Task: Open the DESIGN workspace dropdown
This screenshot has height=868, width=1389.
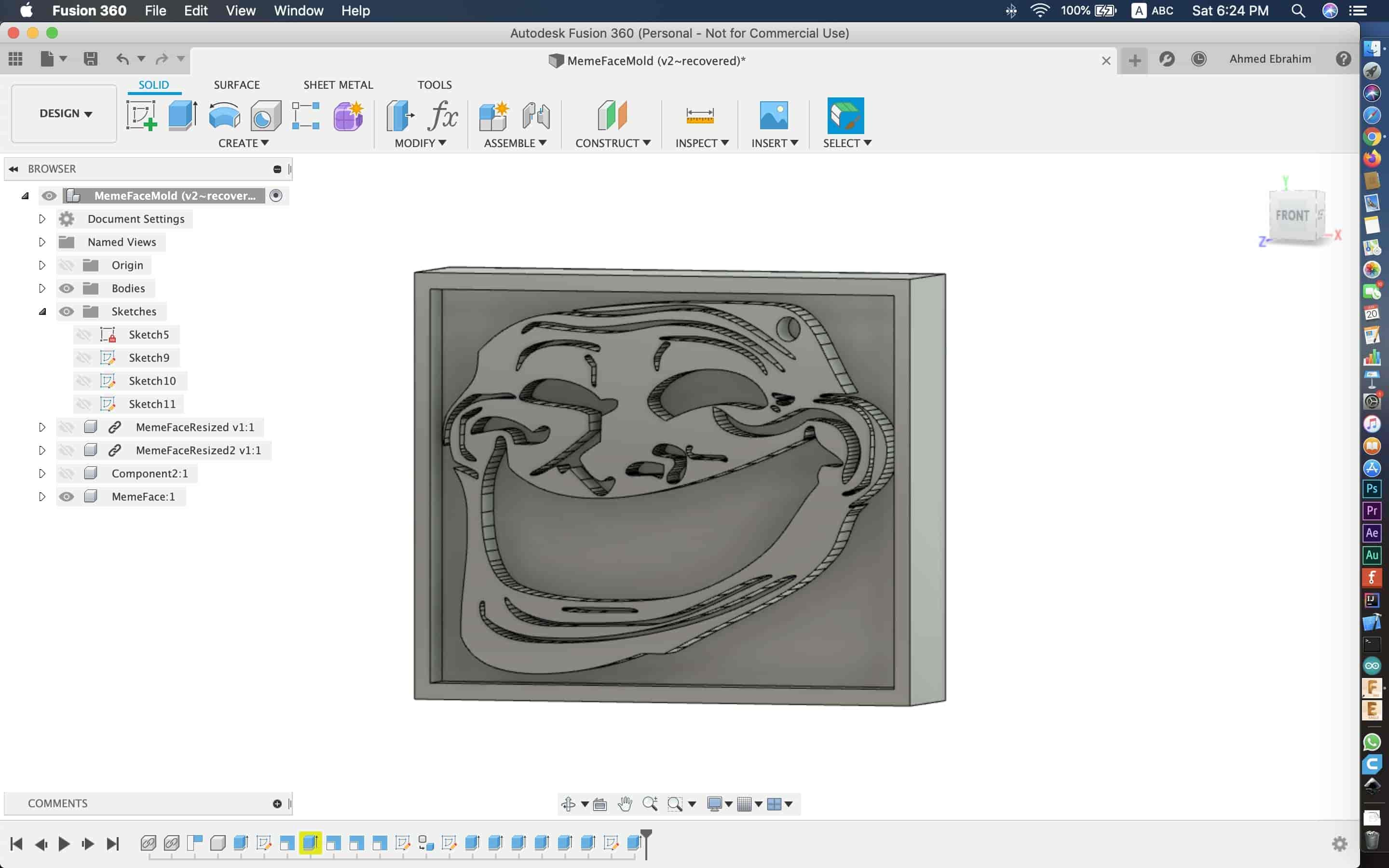Action: point(65,113)
